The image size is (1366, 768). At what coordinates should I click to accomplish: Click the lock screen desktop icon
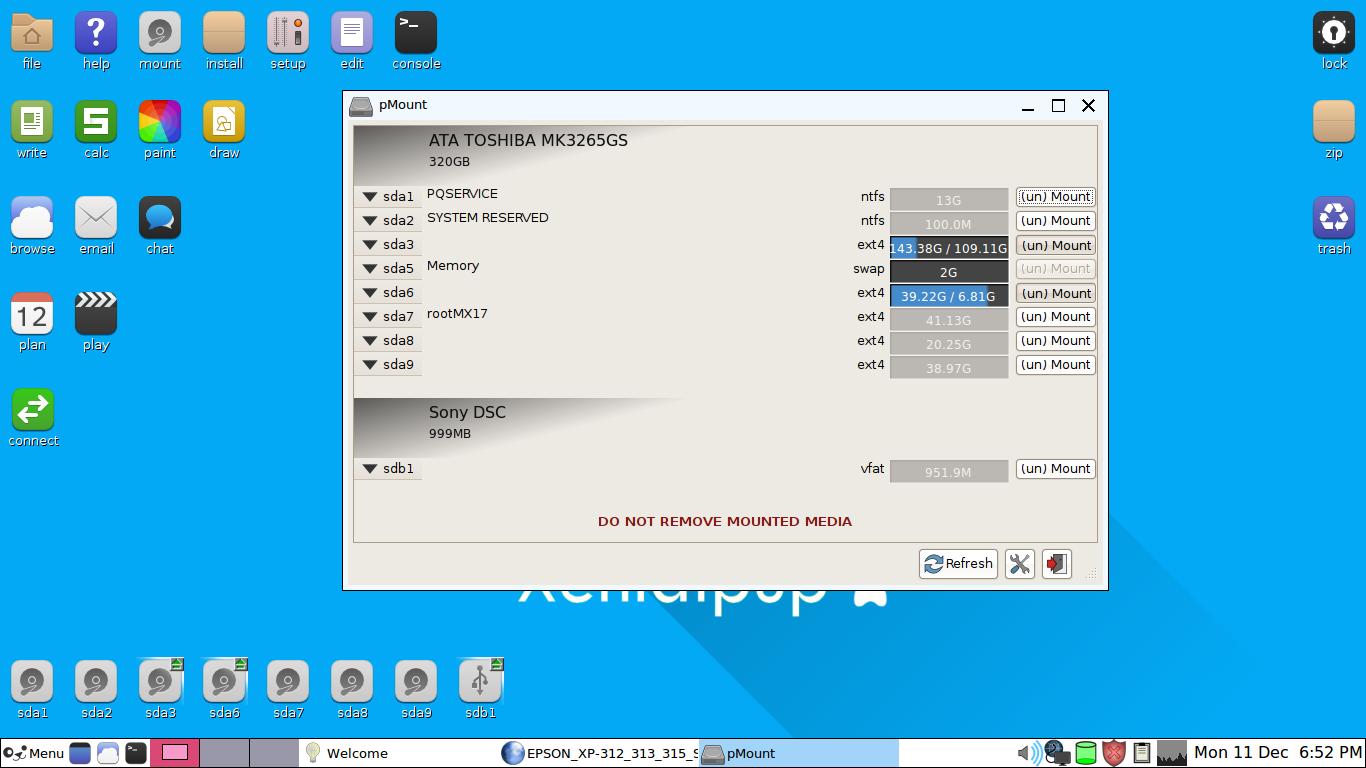click(x=1334, y=41)
